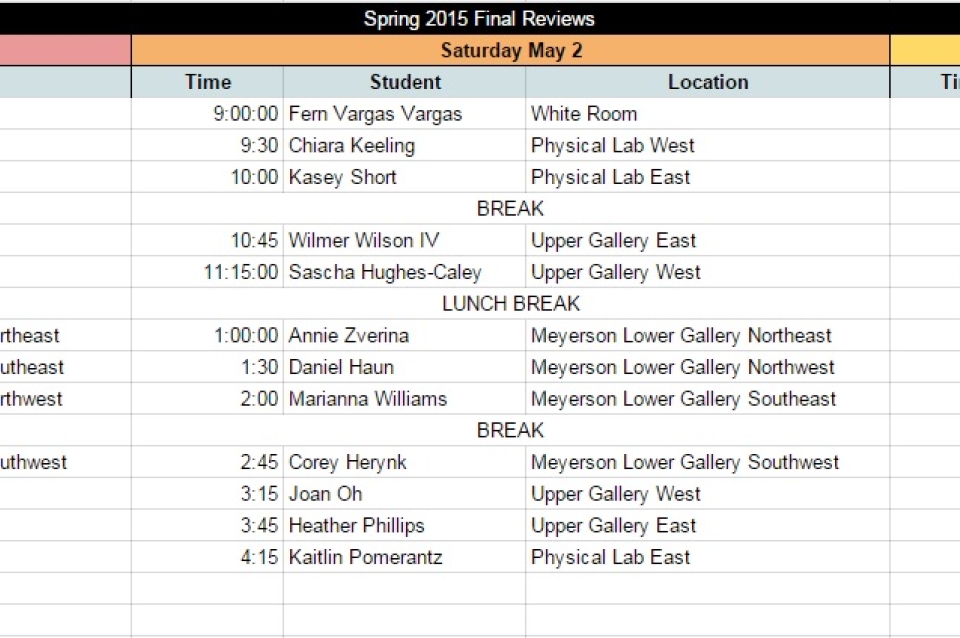Click the Physical Lab West location cell
Viewport: 960px width, 638px height.
click(x=708, y=146)
